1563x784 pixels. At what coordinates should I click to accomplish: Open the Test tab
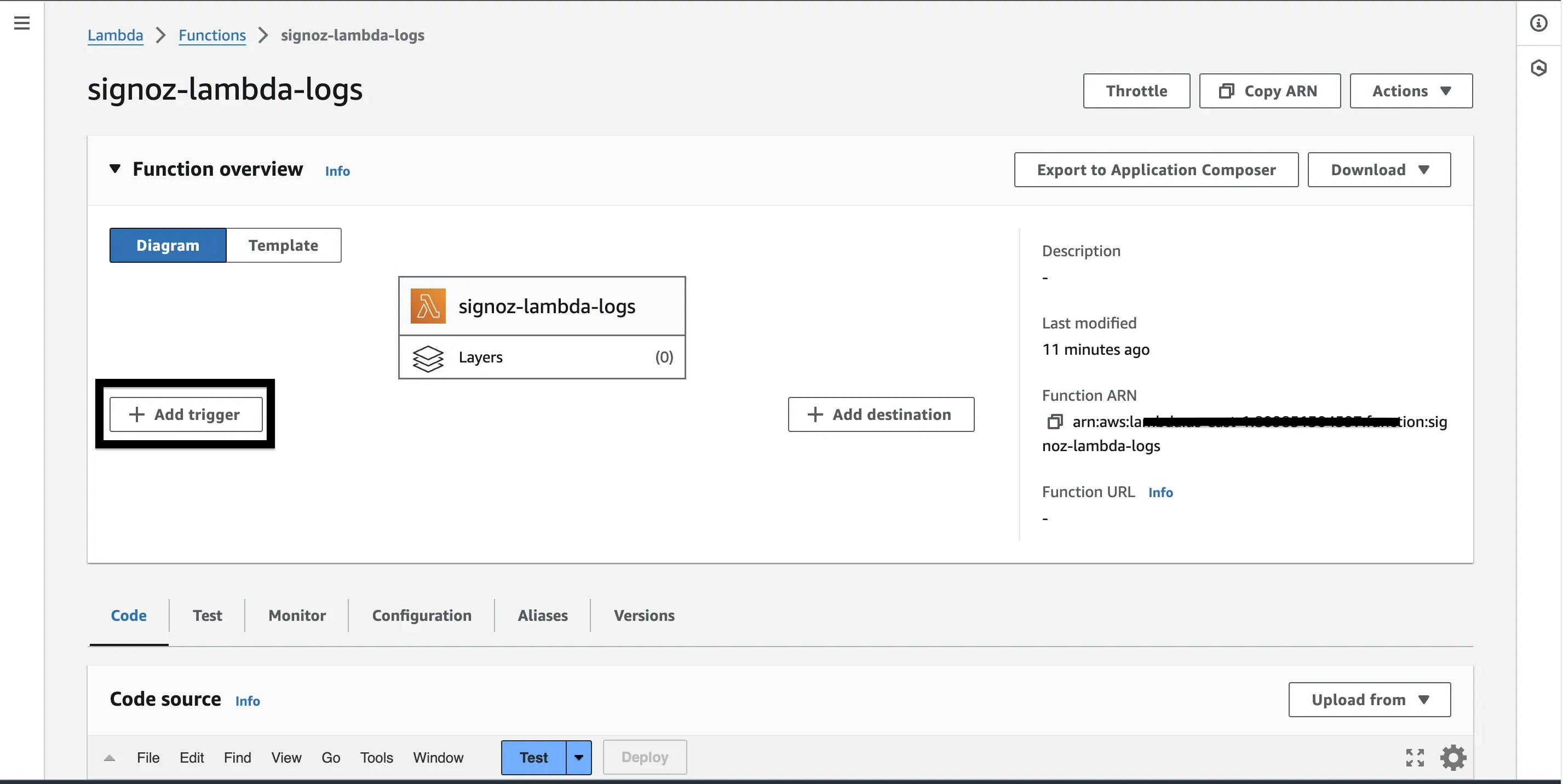tap(208, 615)
